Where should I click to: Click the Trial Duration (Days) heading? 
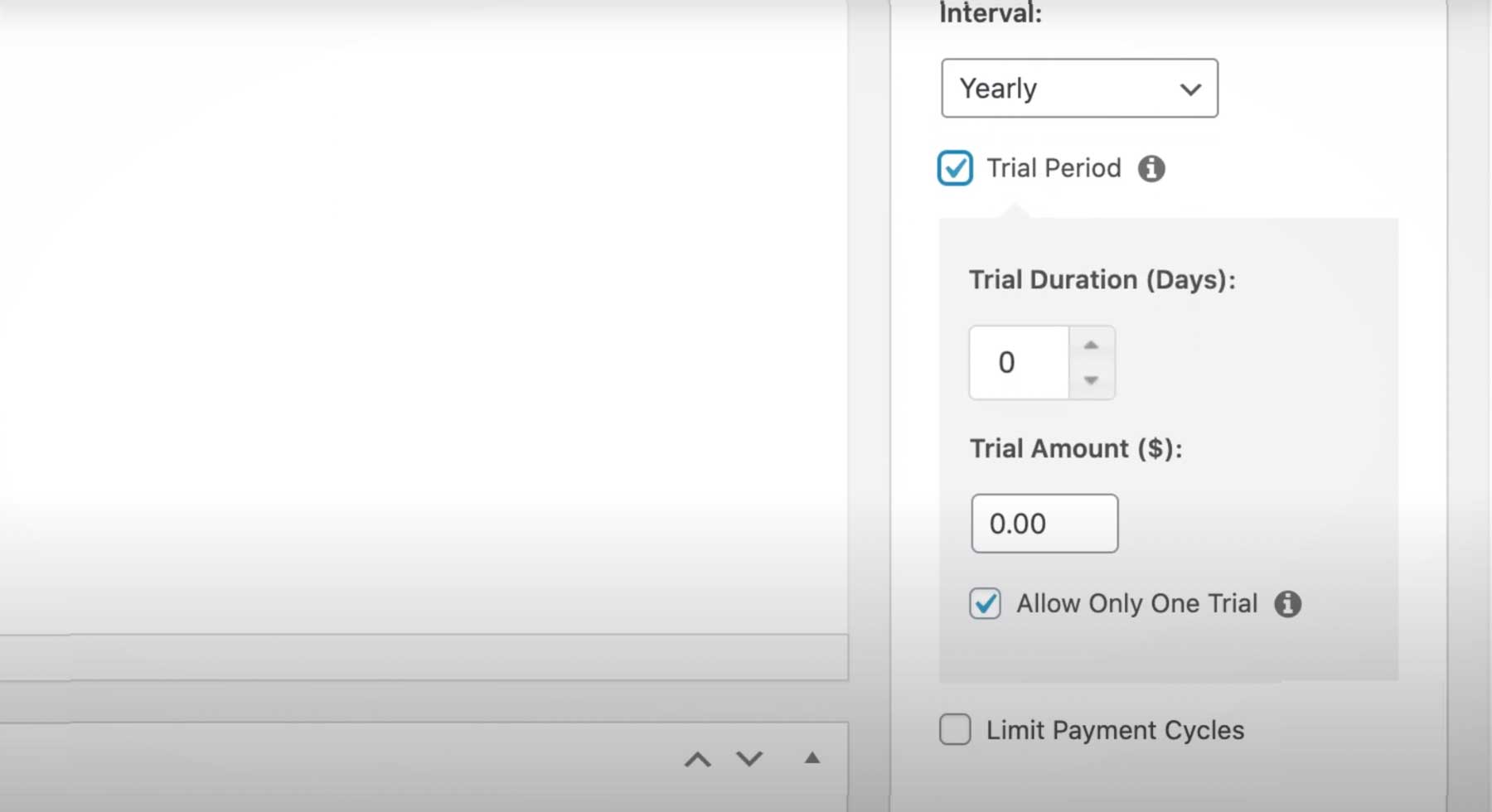tap(1102, 279)
